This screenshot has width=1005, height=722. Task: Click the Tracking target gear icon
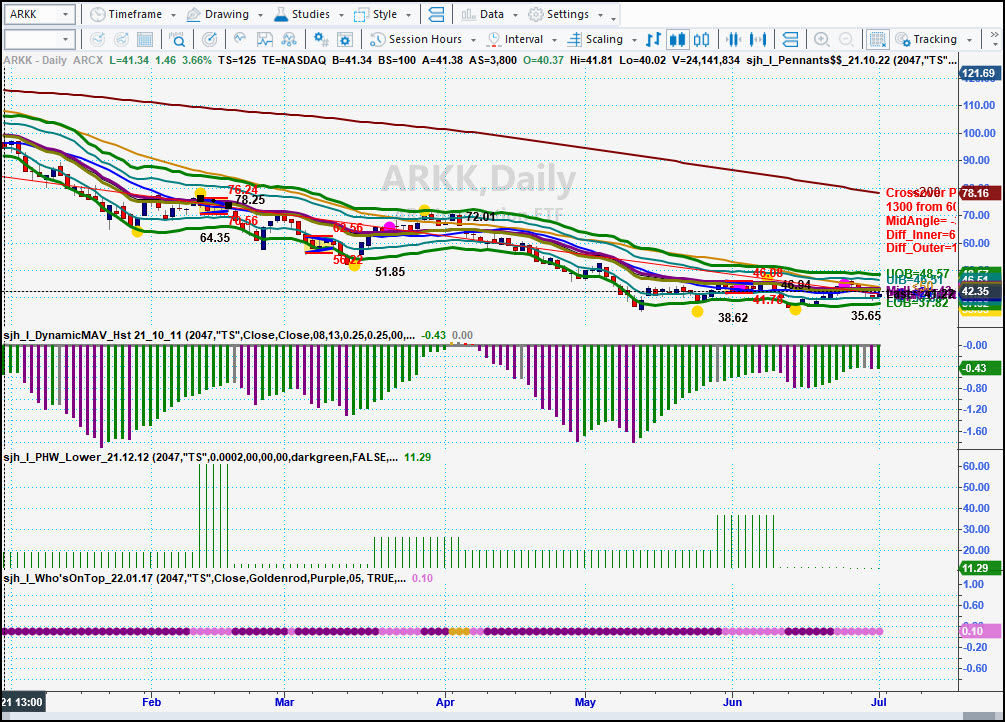[902, 40]
